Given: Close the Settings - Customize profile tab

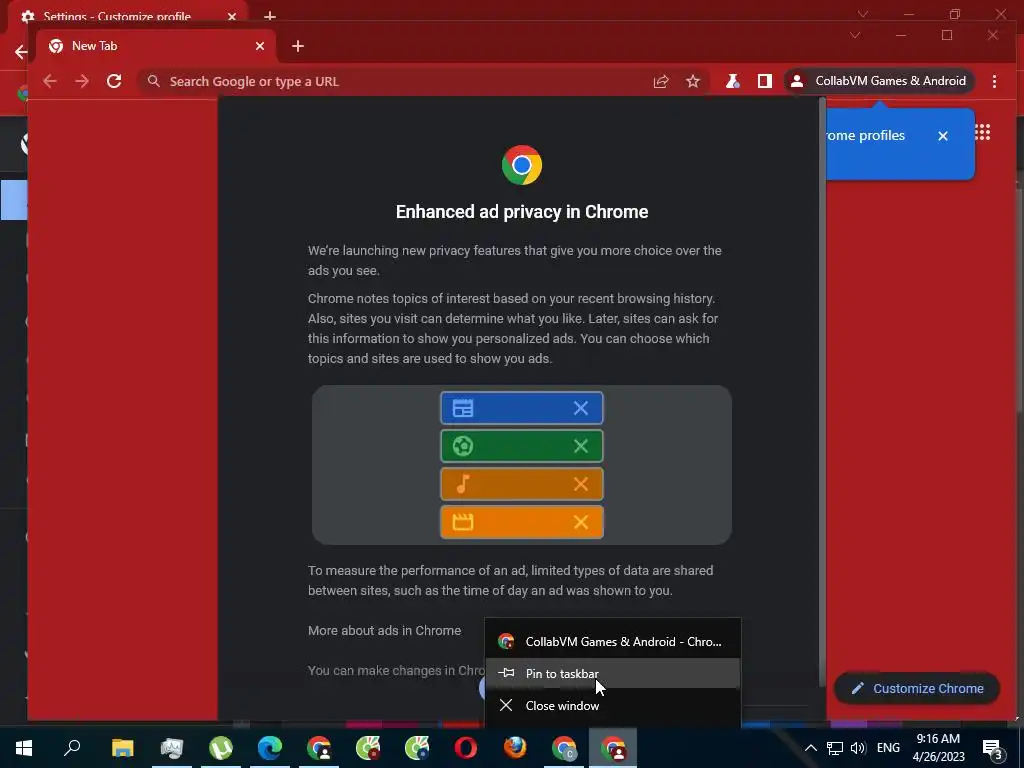Looking at the screenshot, I should (232, 16).
